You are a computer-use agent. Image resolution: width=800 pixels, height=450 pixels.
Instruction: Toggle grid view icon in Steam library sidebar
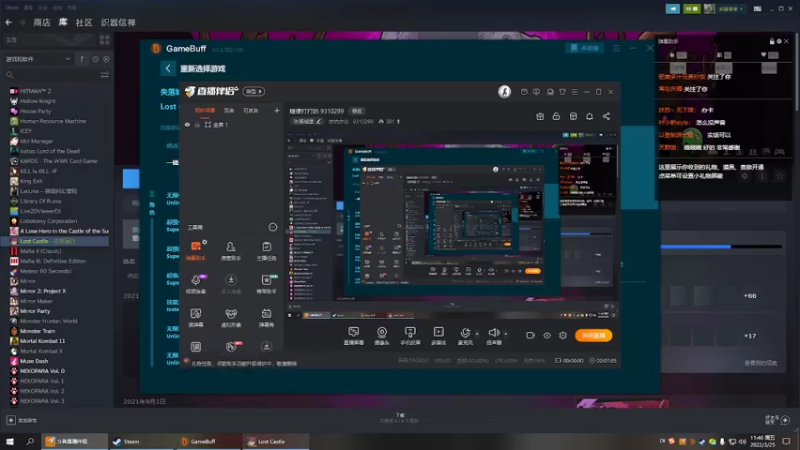click(x=105, y=40)
